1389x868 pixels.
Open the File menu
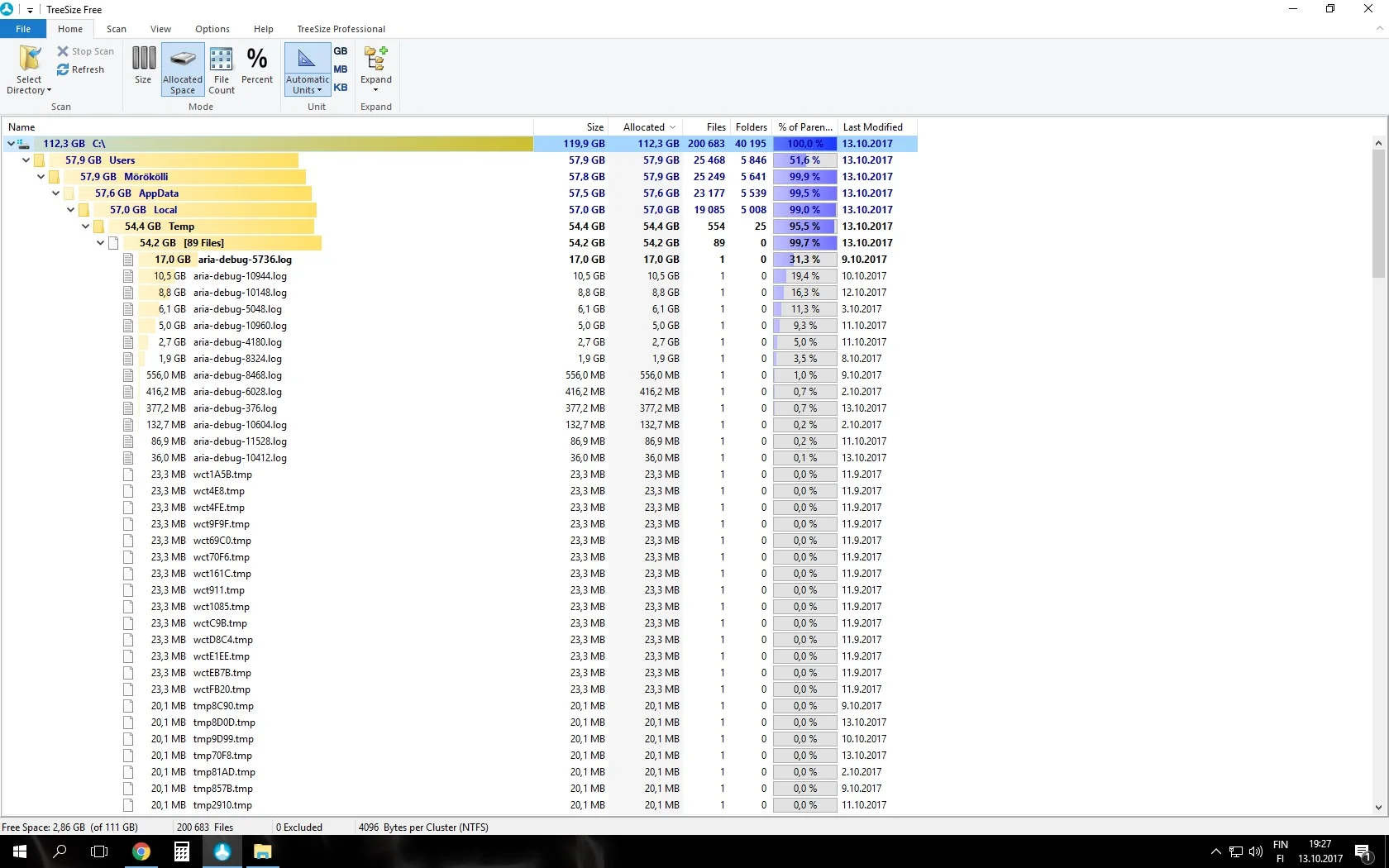point(23,29)
